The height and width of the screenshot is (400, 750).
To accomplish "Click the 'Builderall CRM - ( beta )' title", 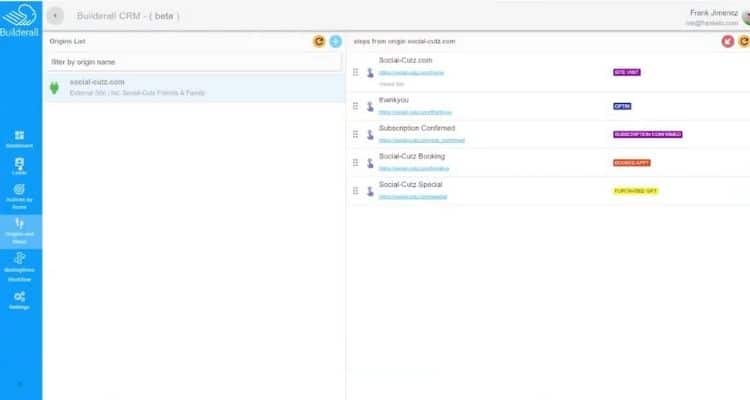I will point(128,16).
